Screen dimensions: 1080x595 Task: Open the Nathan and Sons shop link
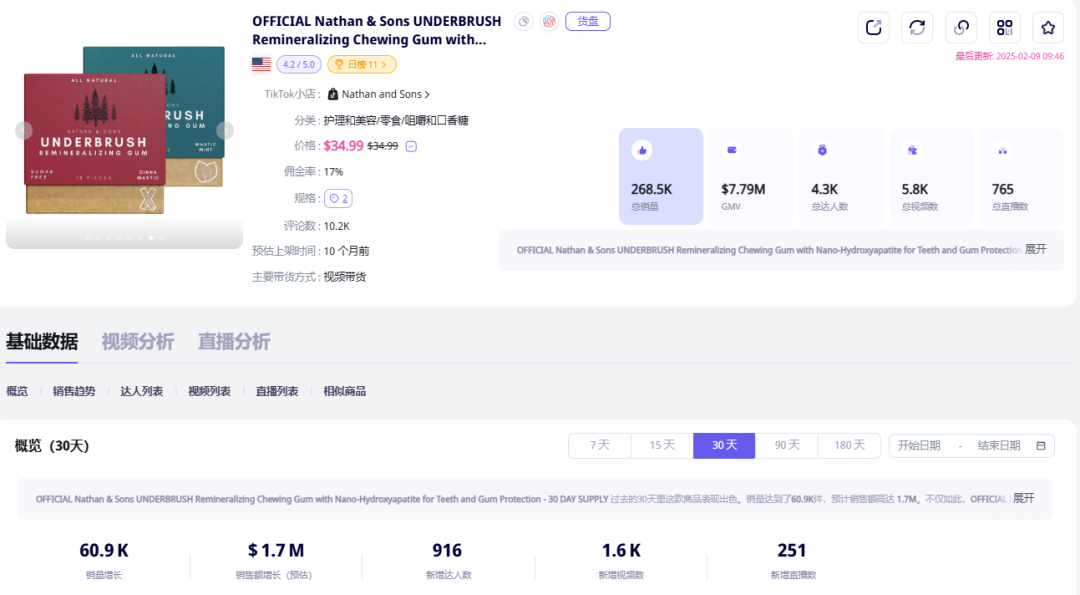(378, 93)
